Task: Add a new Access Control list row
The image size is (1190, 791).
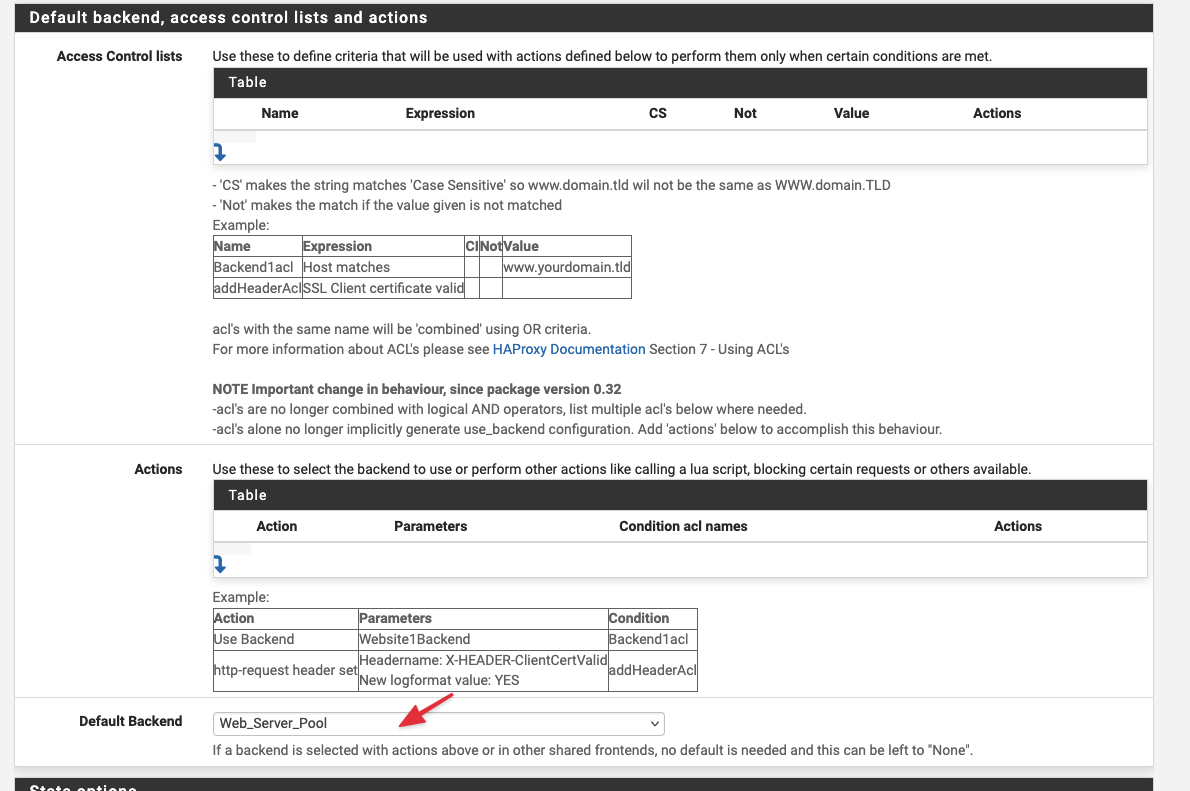Action: coord(219,153)
